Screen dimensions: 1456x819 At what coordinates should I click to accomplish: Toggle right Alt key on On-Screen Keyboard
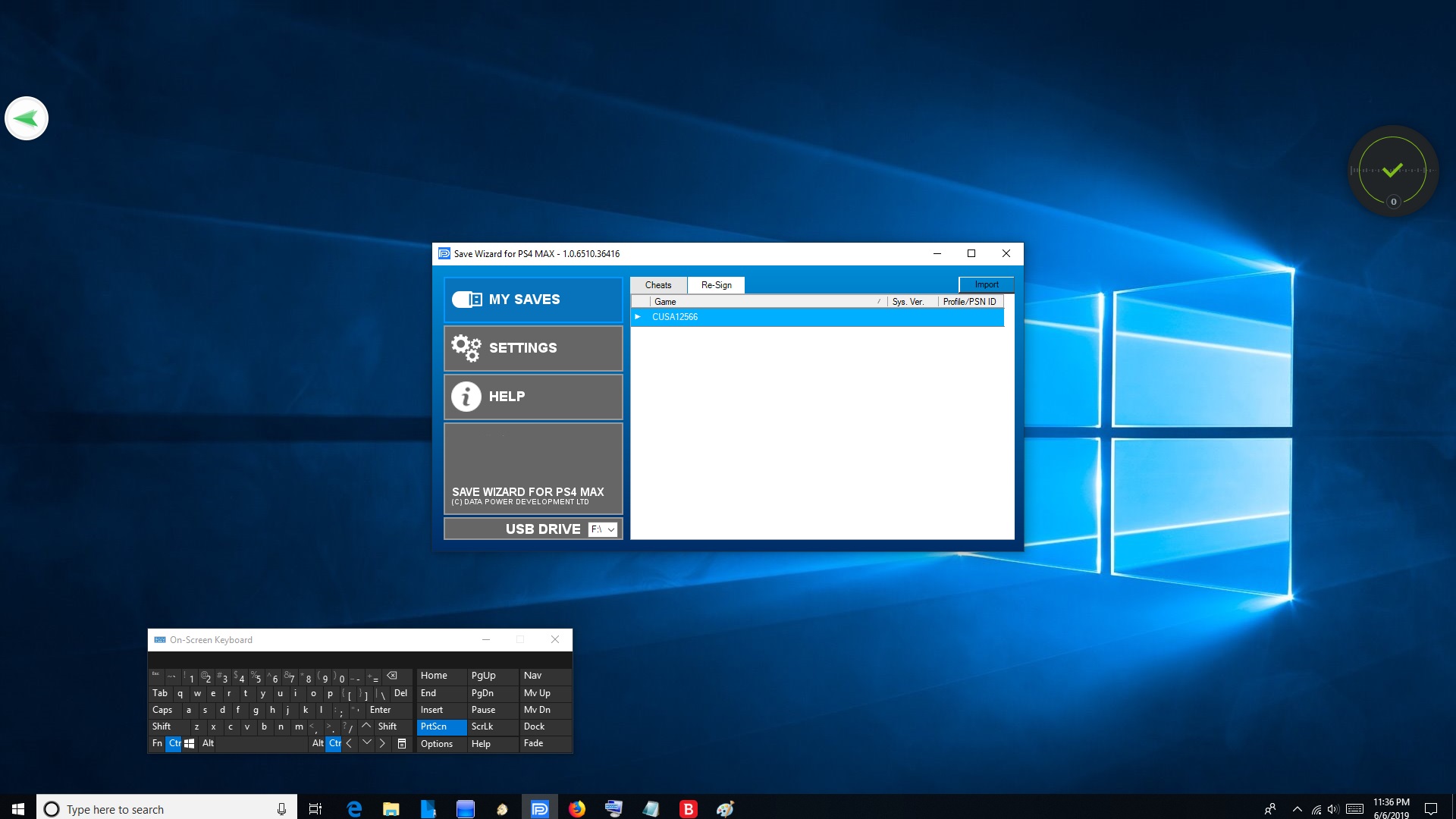pos(318,743)
